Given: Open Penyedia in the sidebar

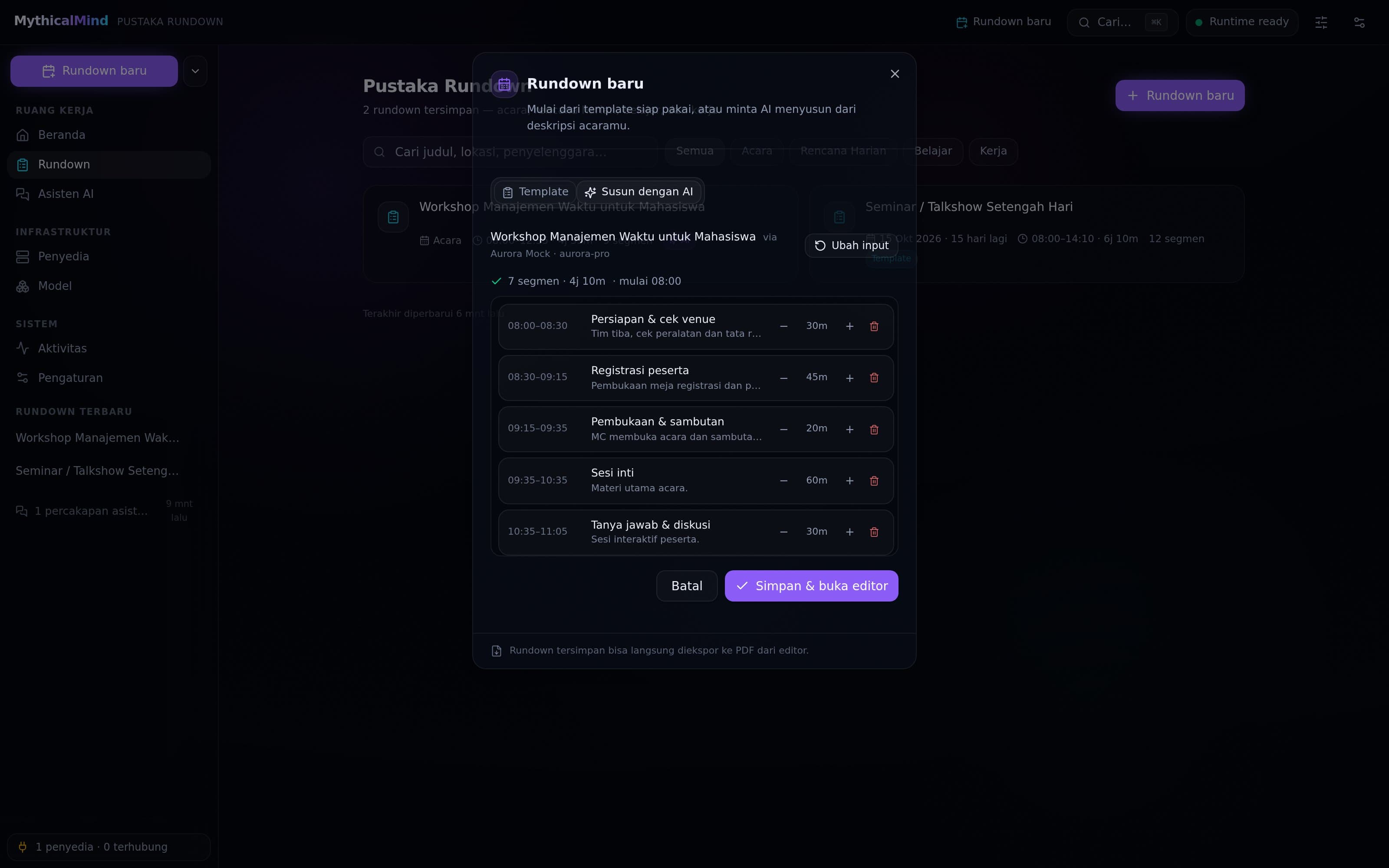Looking at the screenshot, I should 109,256.
